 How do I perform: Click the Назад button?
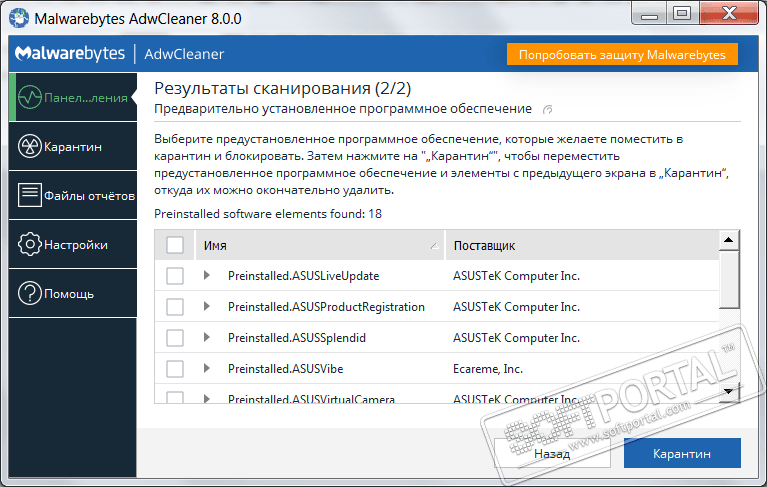tap(552, 453)
